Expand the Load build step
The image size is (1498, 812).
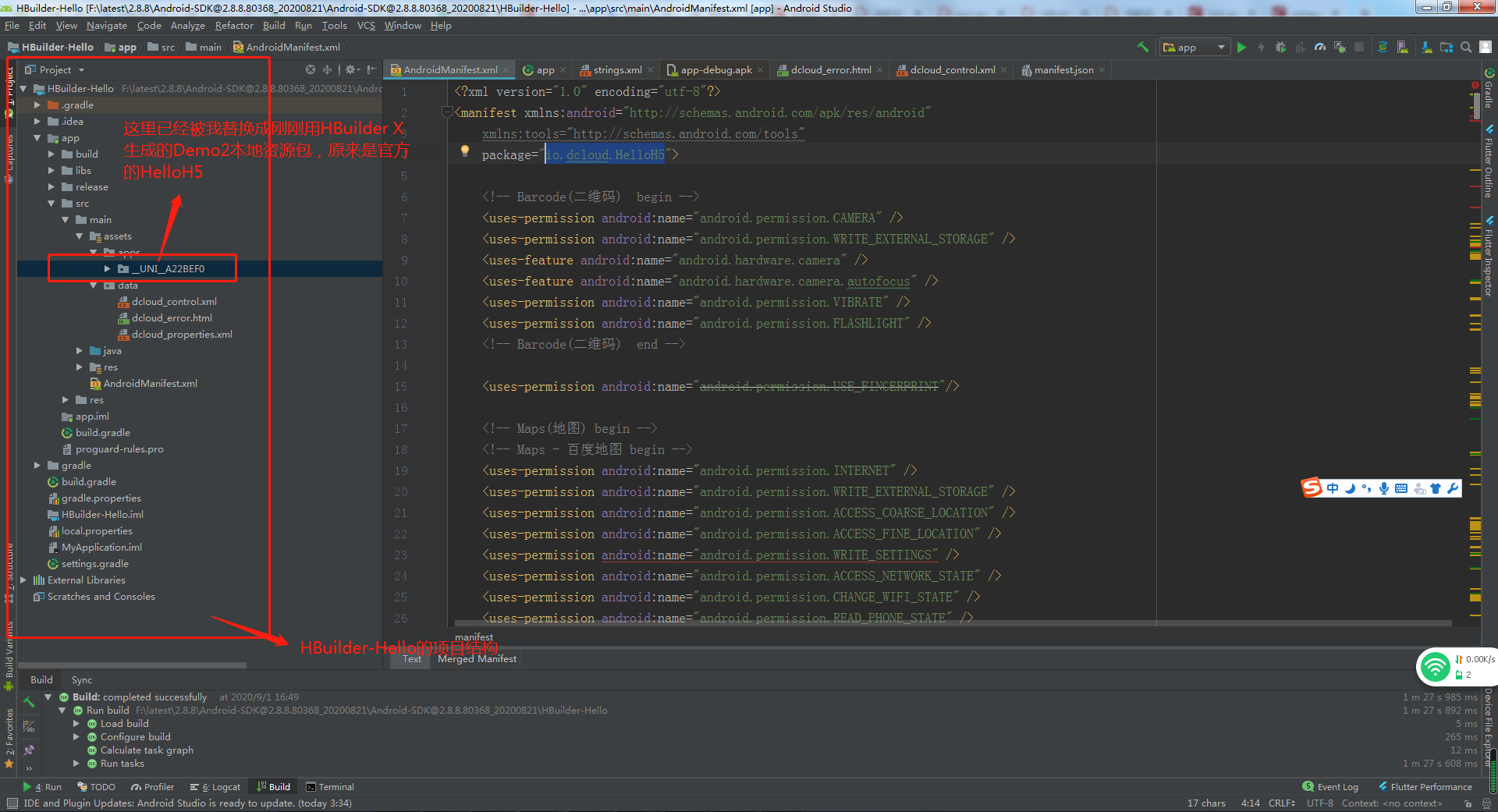[76, 724]
